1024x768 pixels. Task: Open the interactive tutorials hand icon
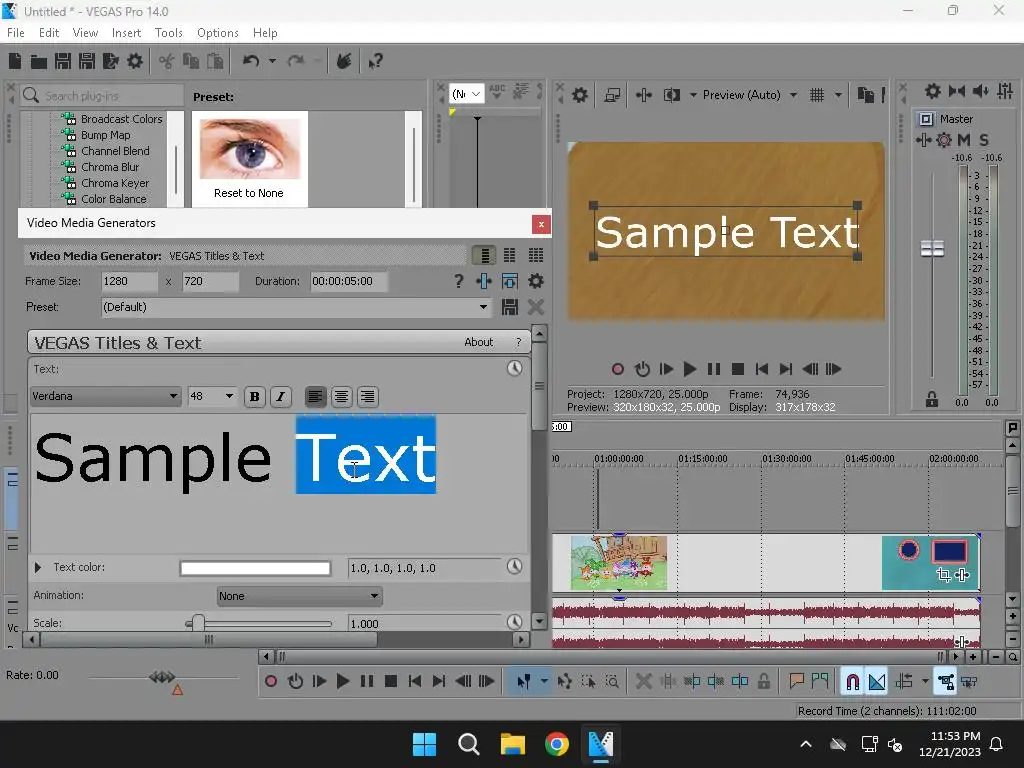tap(344, 61)
